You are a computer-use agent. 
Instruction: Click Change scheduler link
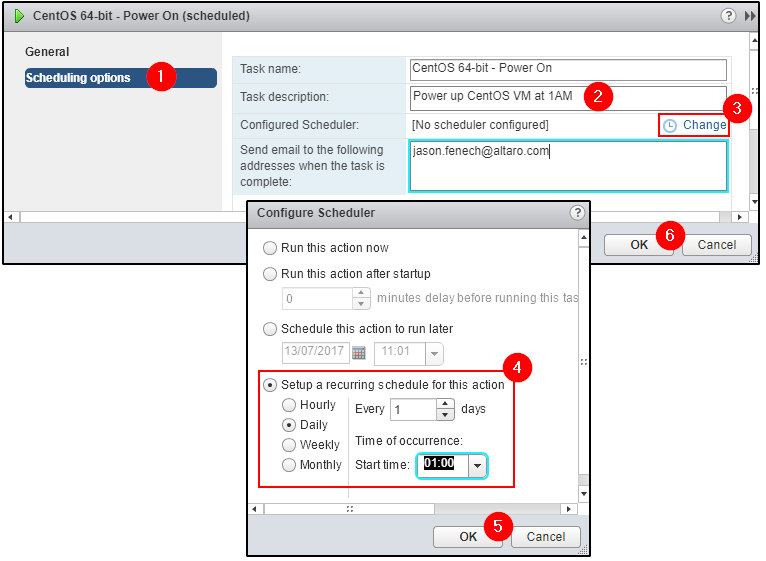(704, 125)
